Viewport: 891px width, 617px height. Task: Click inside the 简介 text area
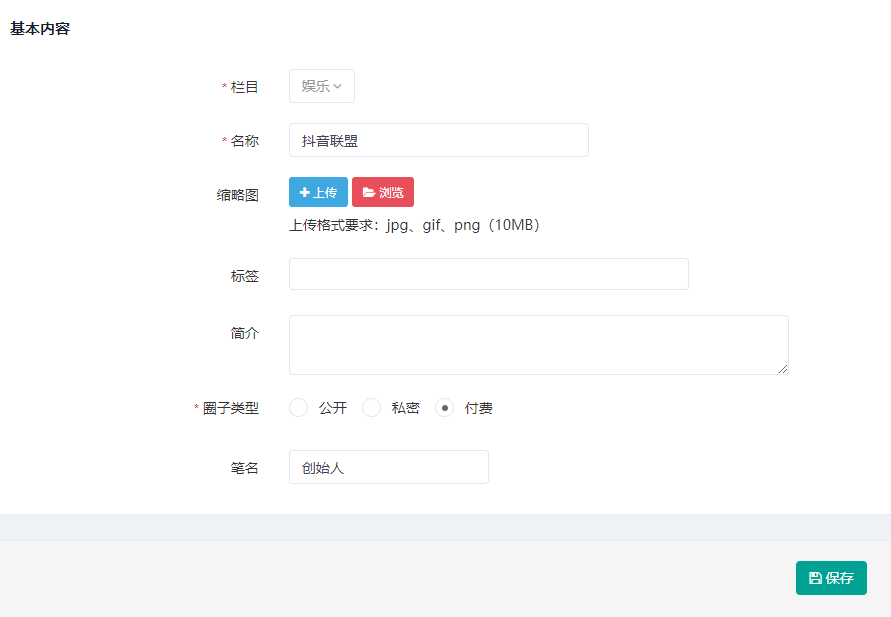click(538, 345)
